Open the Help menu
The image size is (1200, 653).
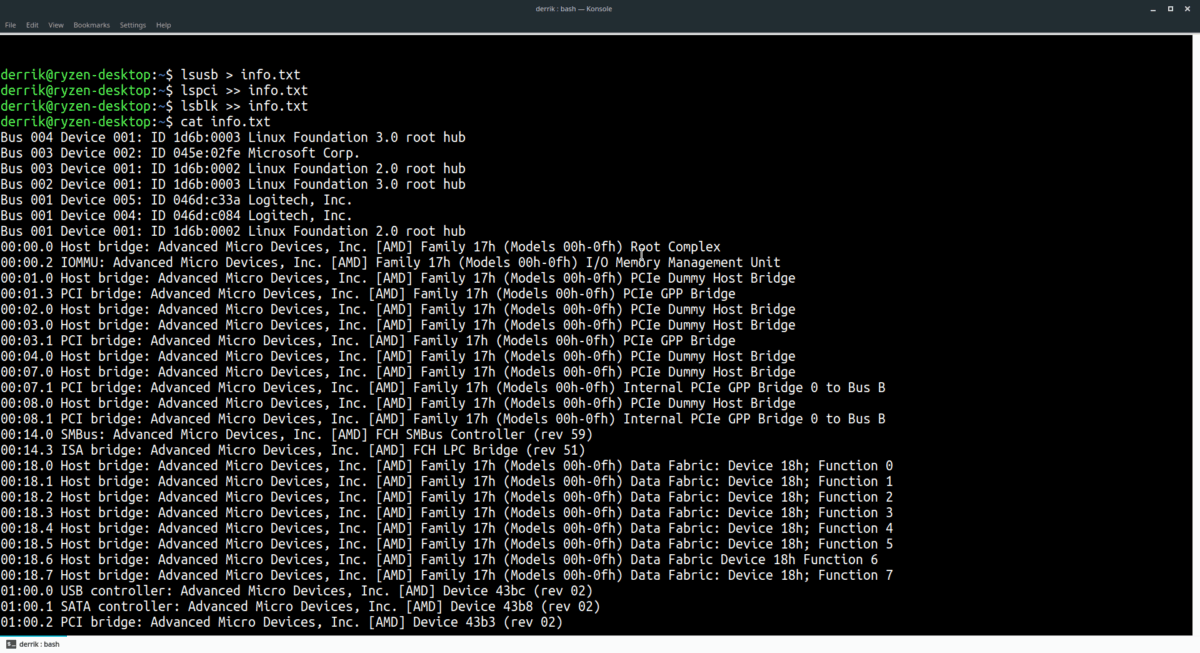(x=163, y=24)
